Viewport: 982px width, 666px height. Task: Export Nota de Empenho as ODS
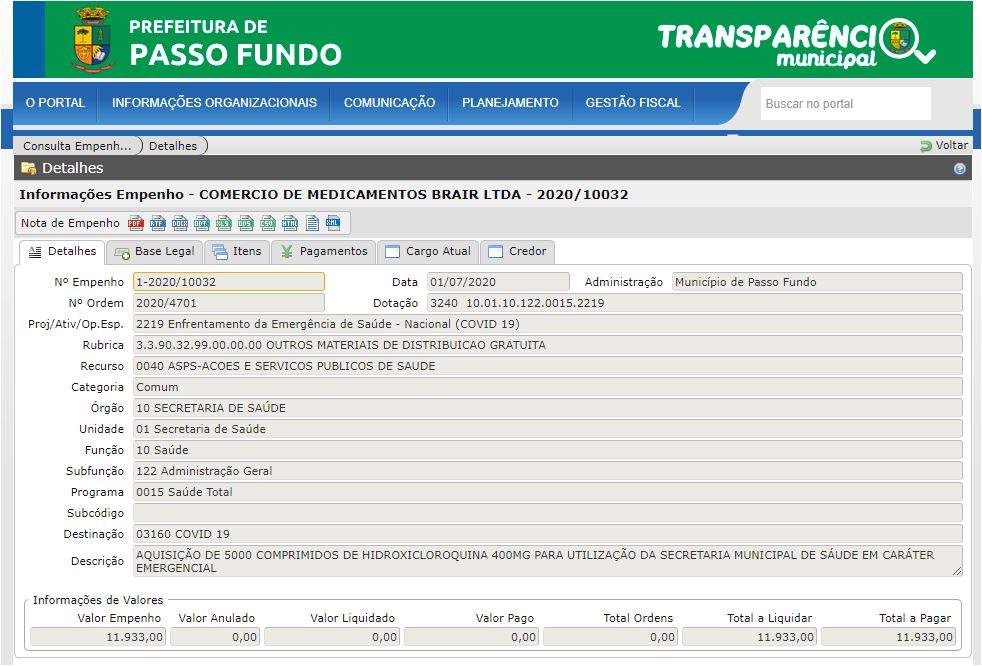tap(245, 223)
